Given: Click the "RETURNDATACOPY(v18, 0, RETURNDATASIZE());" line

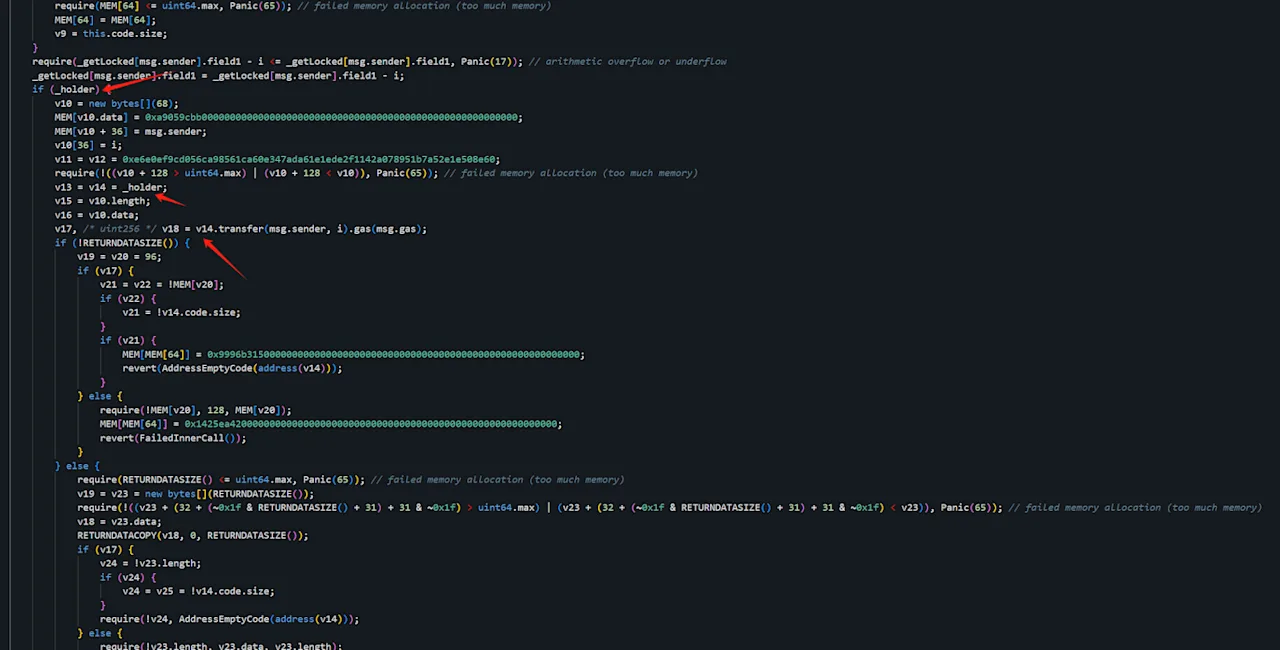Looking at the screenshot, I should (x=193, y=537).
